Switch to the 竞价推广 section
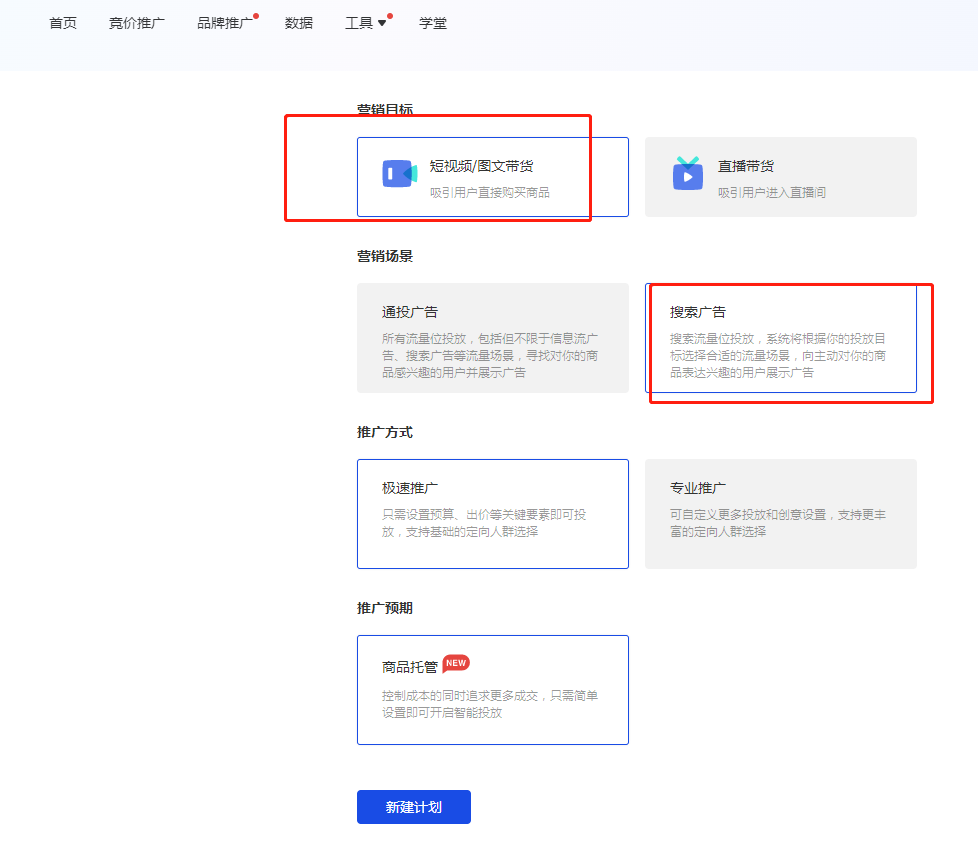This screenshot has height=853, width=978. click(x=136, y=22)
